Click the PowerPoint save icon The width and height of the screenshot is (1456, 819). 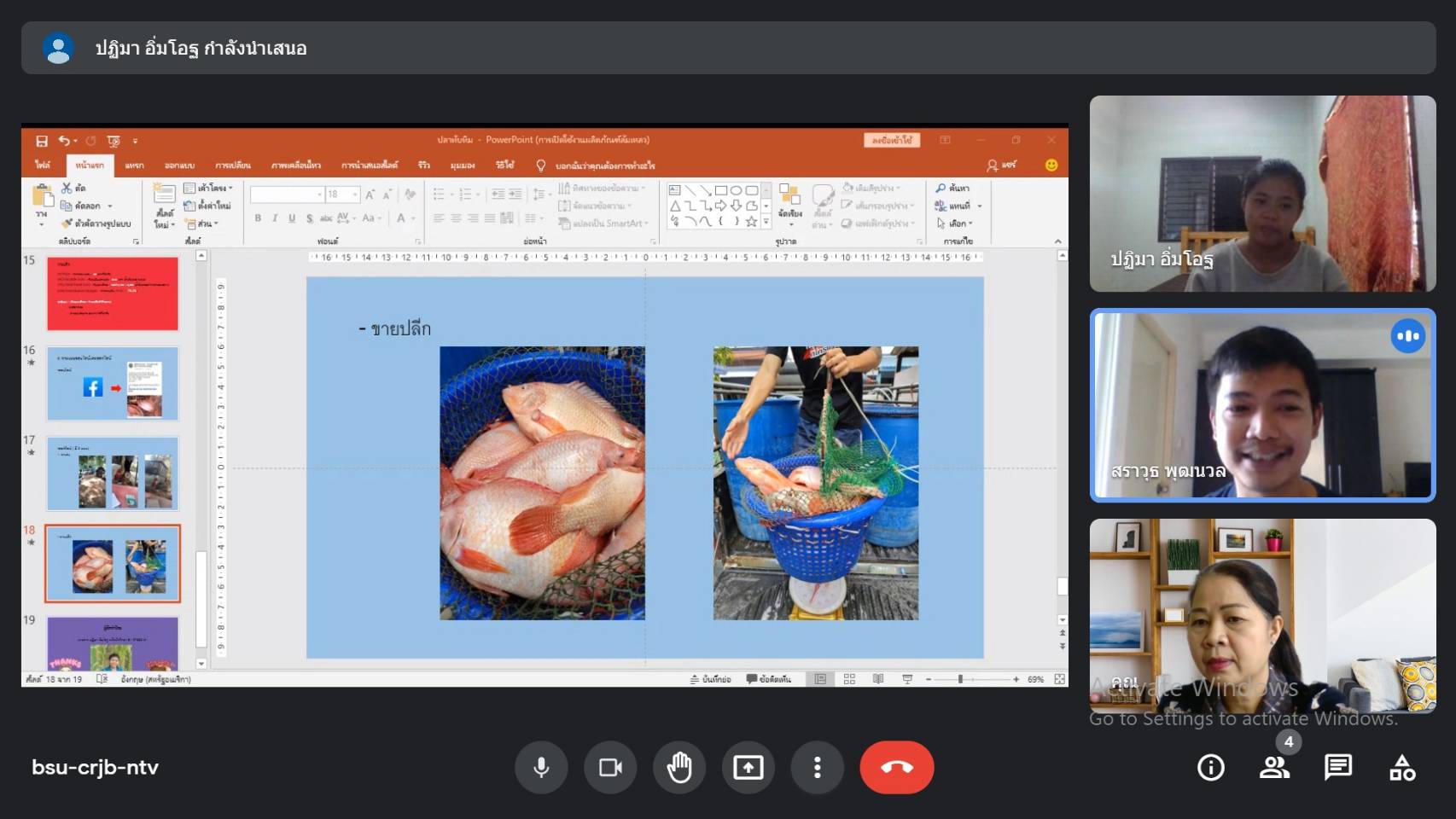click(x=42, y=141)
